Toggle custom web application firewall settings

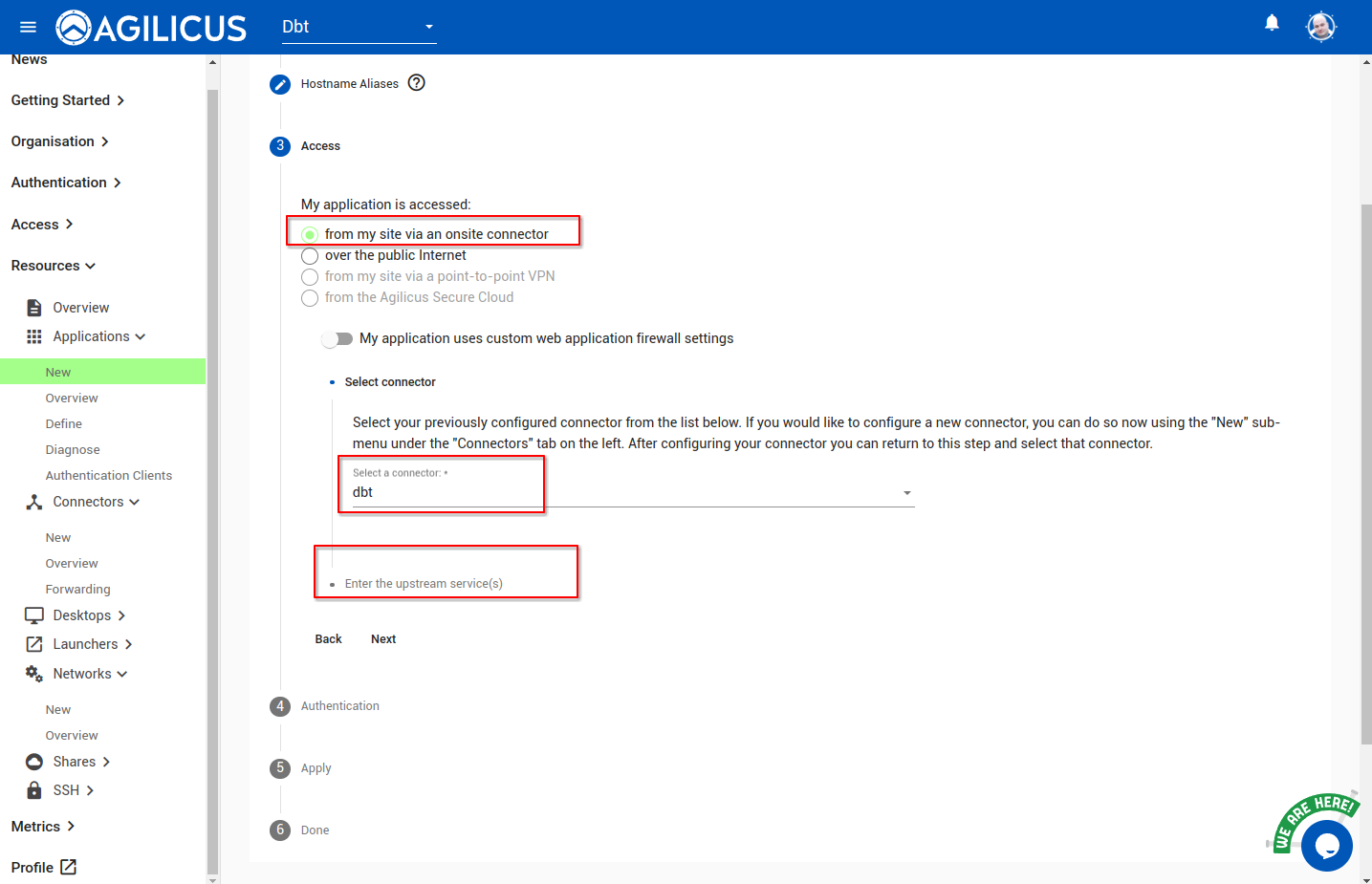point(338,339)
